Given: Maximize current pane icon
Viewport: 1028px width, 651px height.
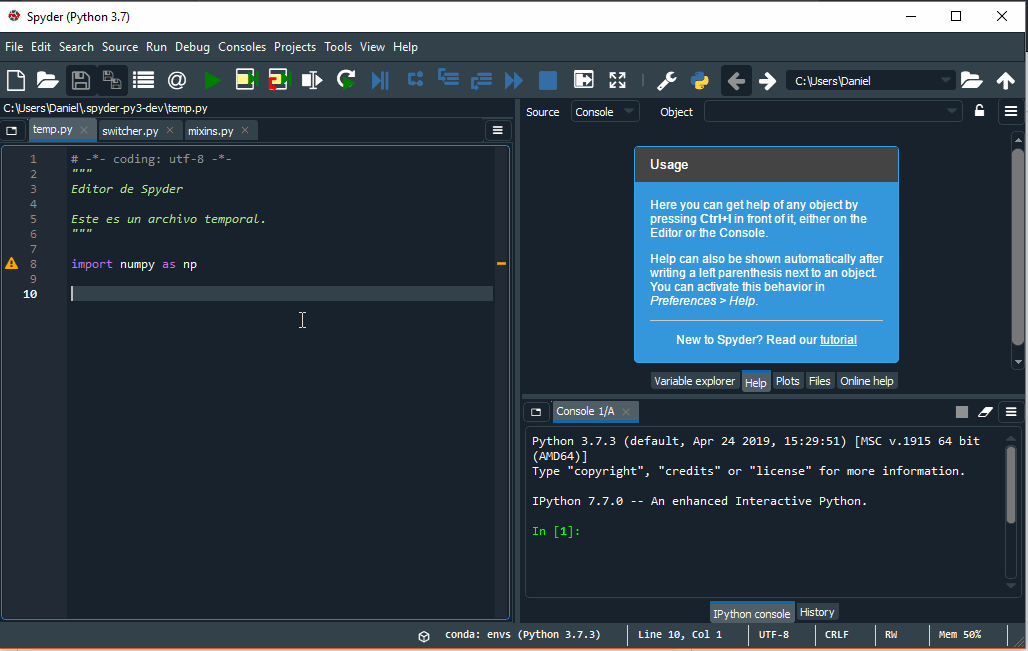Looking at the screenshot, I should tap(583, 80).
